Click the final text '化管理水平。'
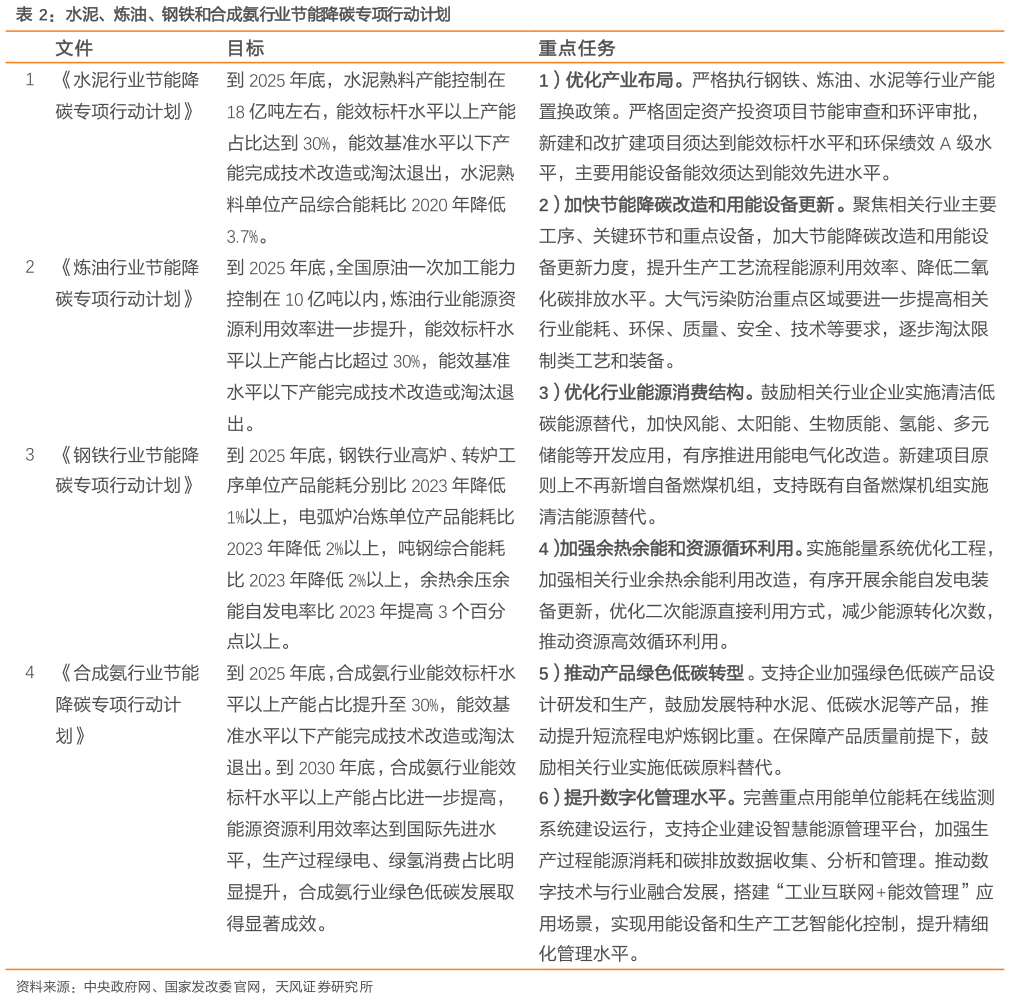Viewport: 1010px width, 999px height. (589, 954)
